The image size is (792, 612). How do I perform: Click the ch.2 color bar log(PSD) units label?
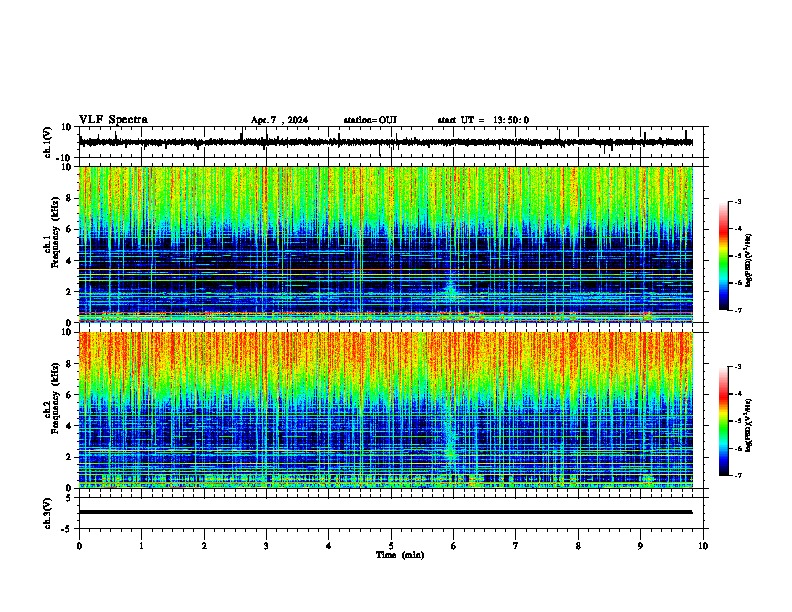click(749, 426)
